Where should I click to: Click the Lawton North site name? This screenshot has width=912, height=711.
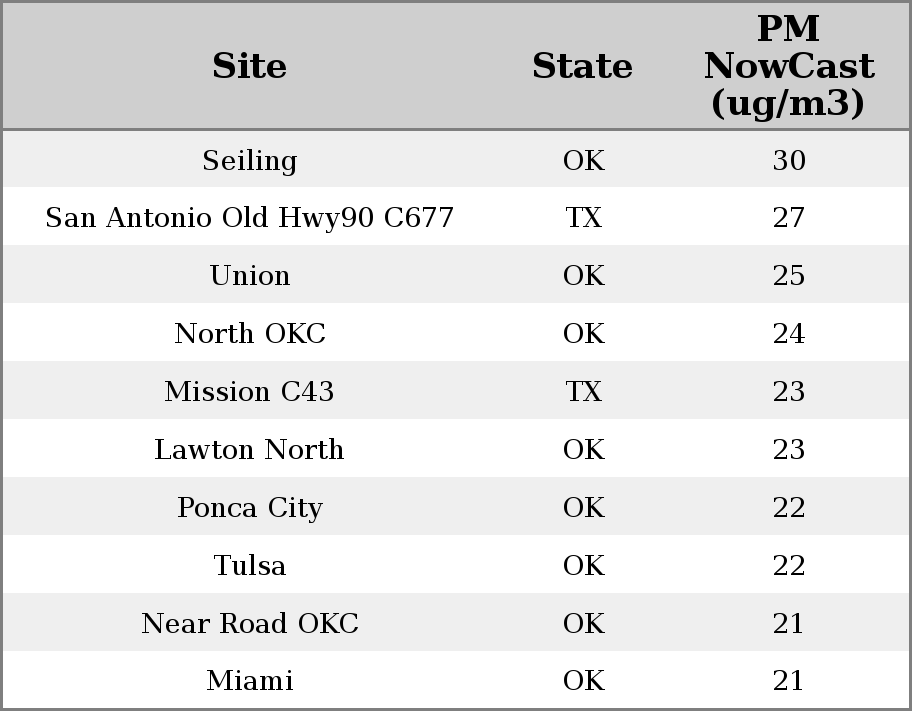pyautogui.click(x=250, y=450)
